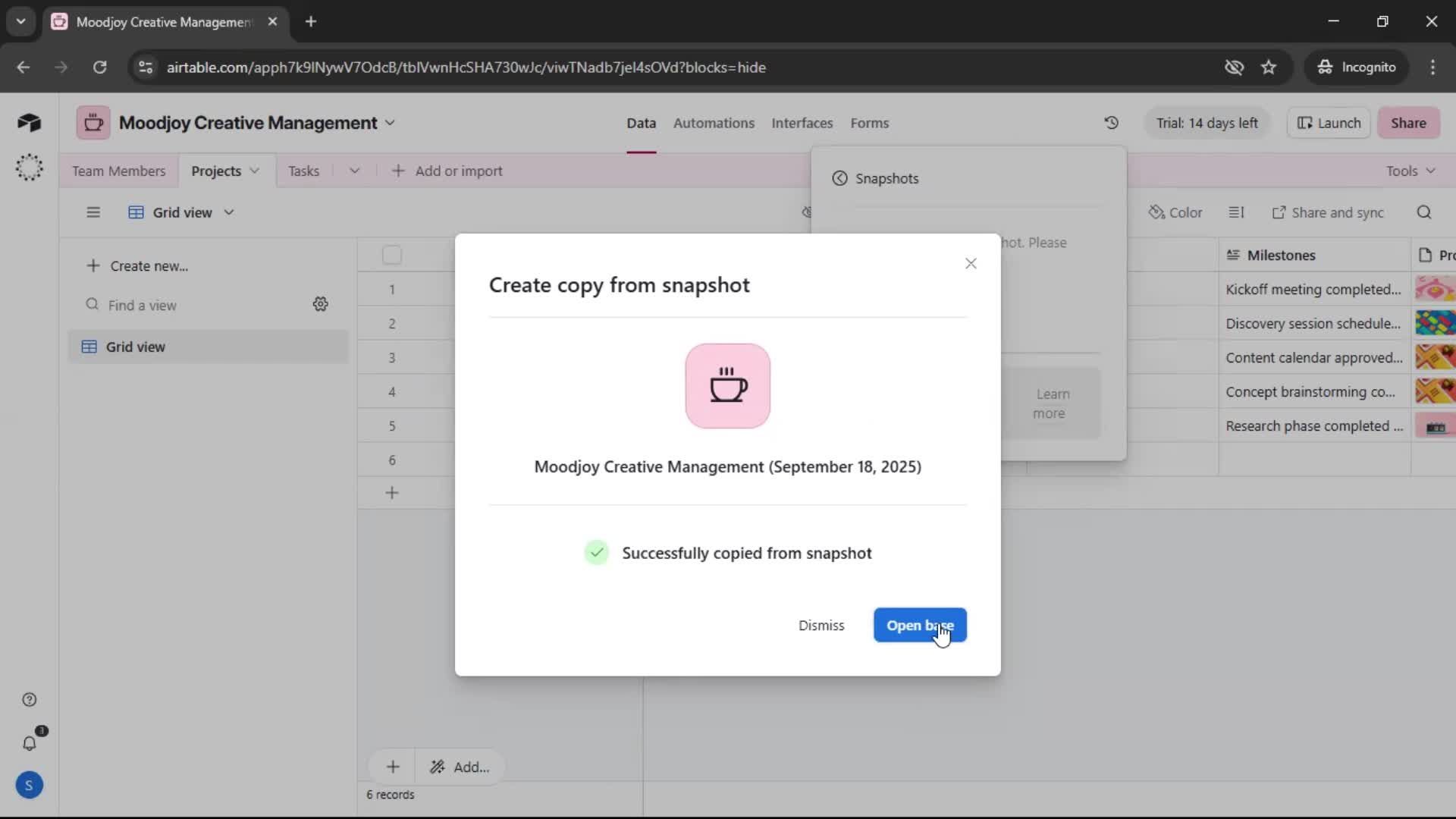The image size is (1456, 819).
Task: Click the pink coffee cup base icon in dialog
Action: (x=728, y=386)
